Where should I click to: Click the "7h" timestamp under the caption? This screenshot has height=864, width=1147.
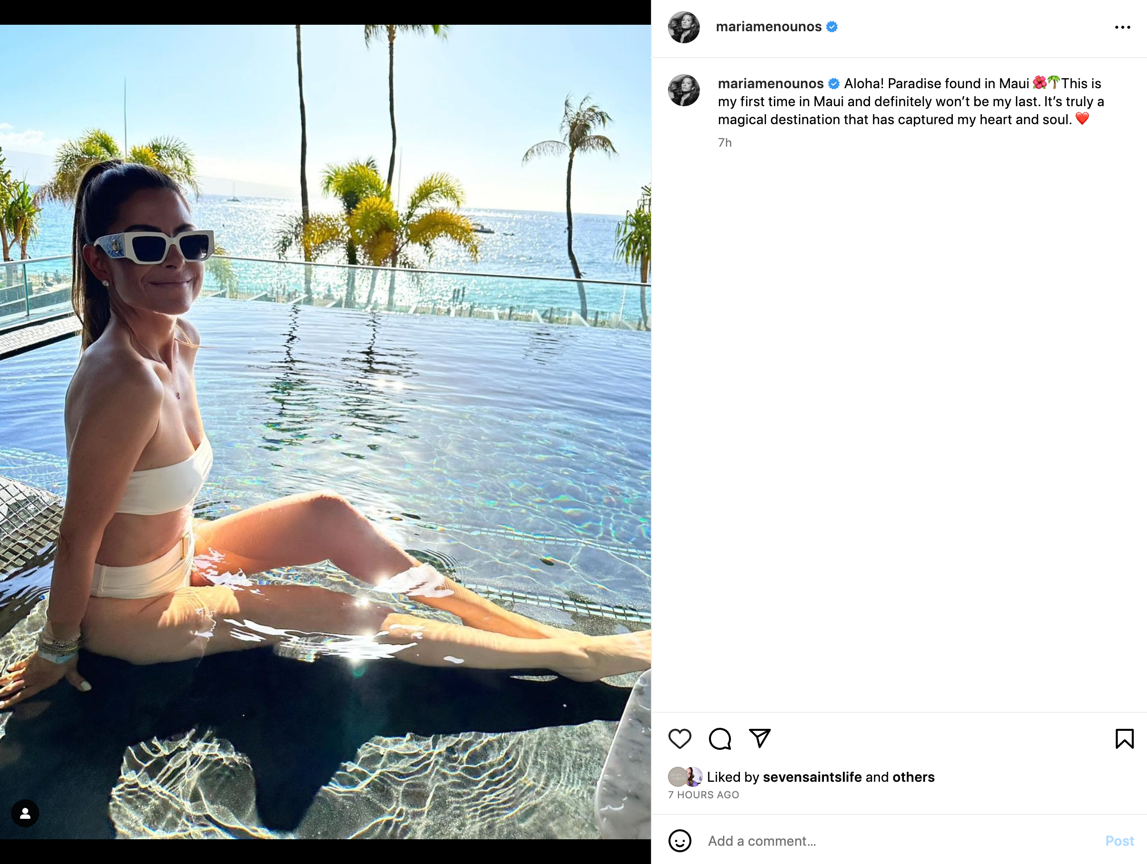tap(725, 143)
